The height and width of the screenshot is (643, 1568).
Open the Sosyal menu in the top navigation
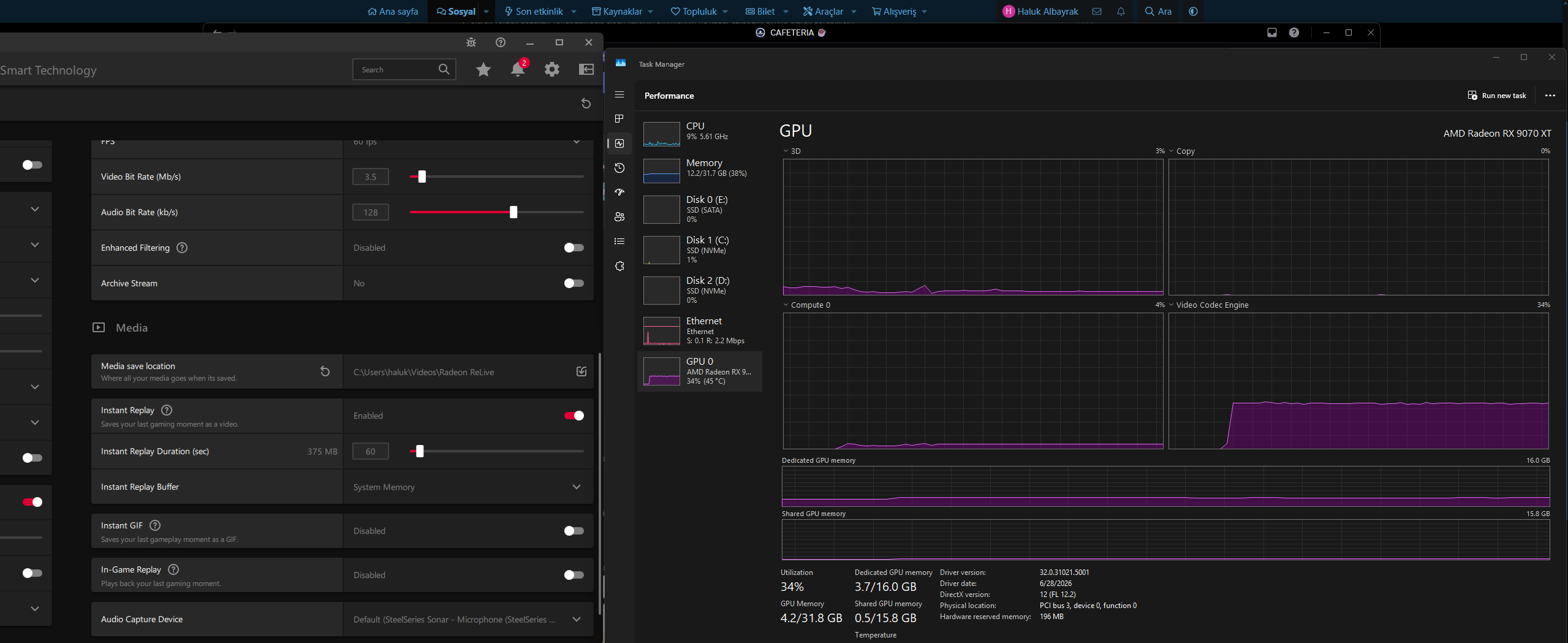[456, 12]
